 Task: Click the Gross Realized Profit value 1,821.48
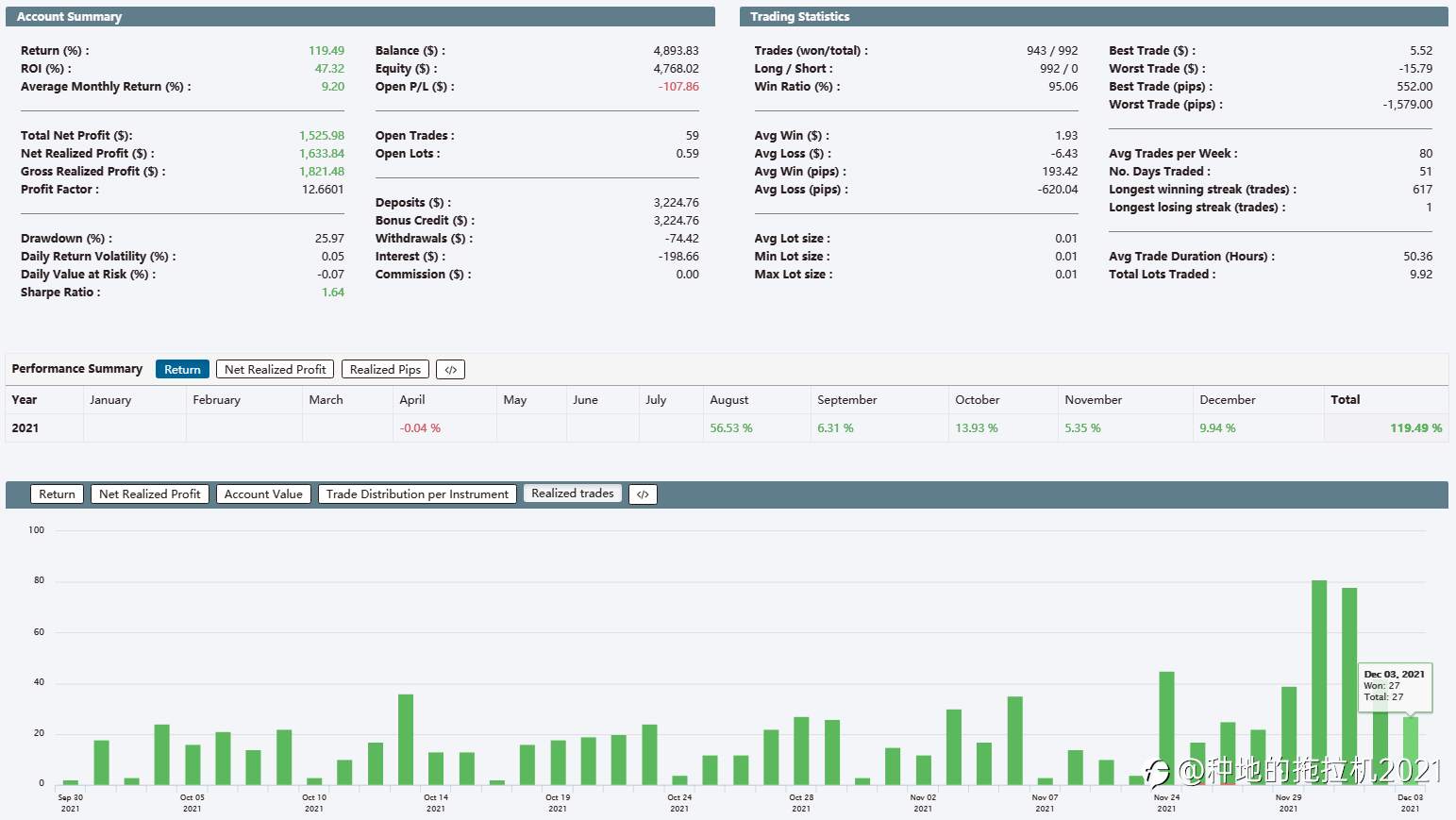click(x=322, y=172)
